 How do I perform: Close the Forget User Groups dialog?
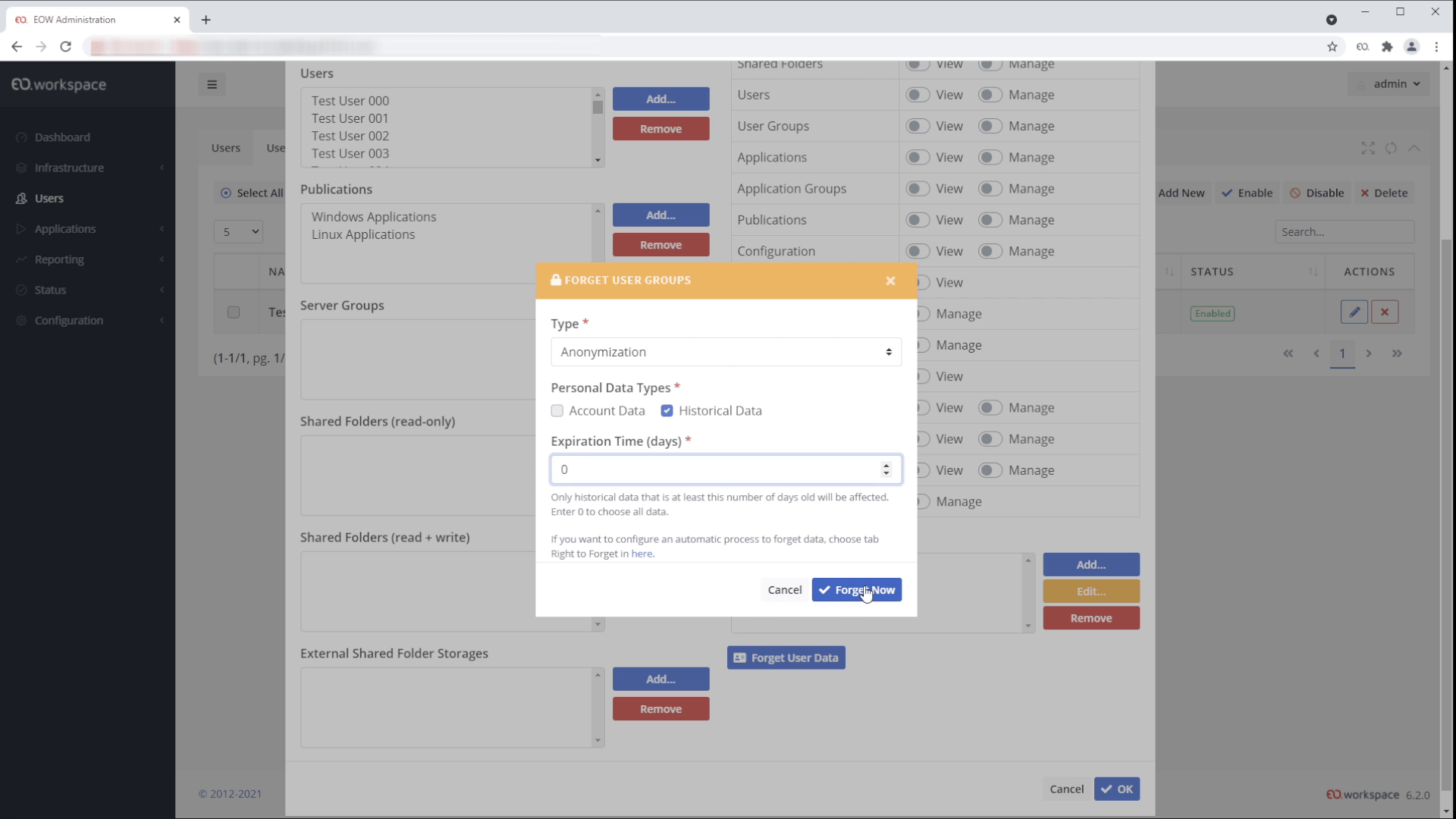tap(890, 281)
